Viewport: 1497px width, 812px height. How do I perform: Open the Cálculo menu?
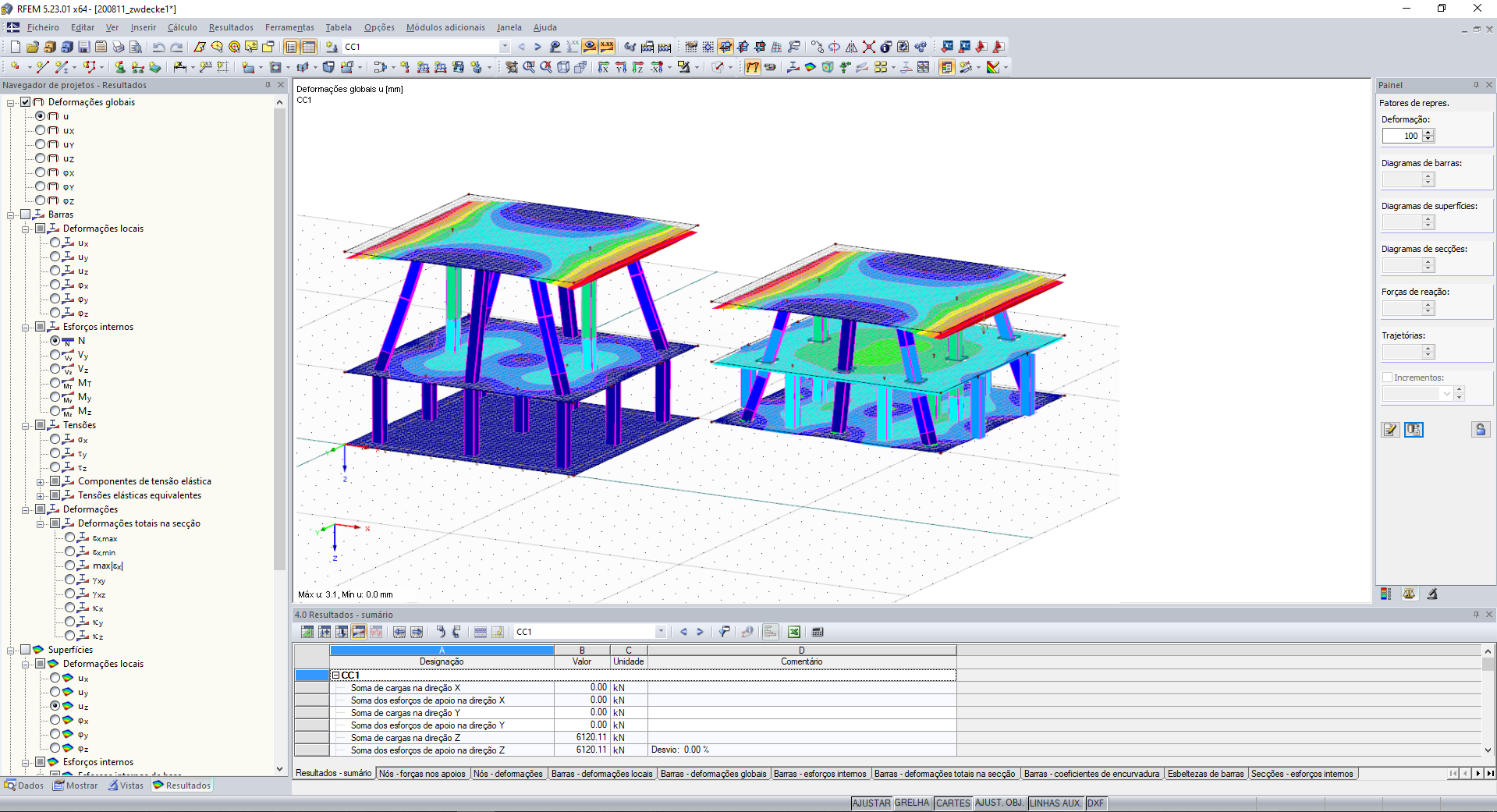coord(183,27)
